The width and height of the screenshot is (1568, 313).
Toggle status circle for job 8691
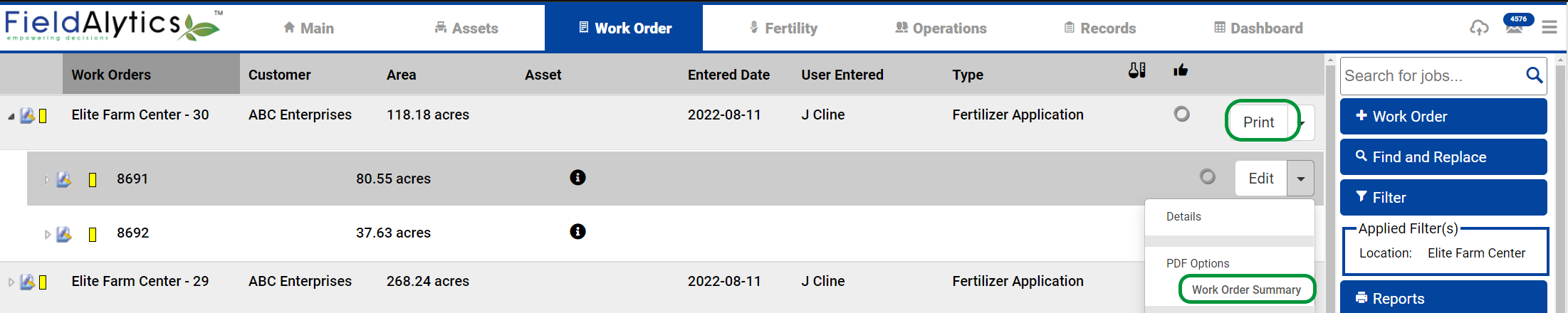(x=1207, y=176)
